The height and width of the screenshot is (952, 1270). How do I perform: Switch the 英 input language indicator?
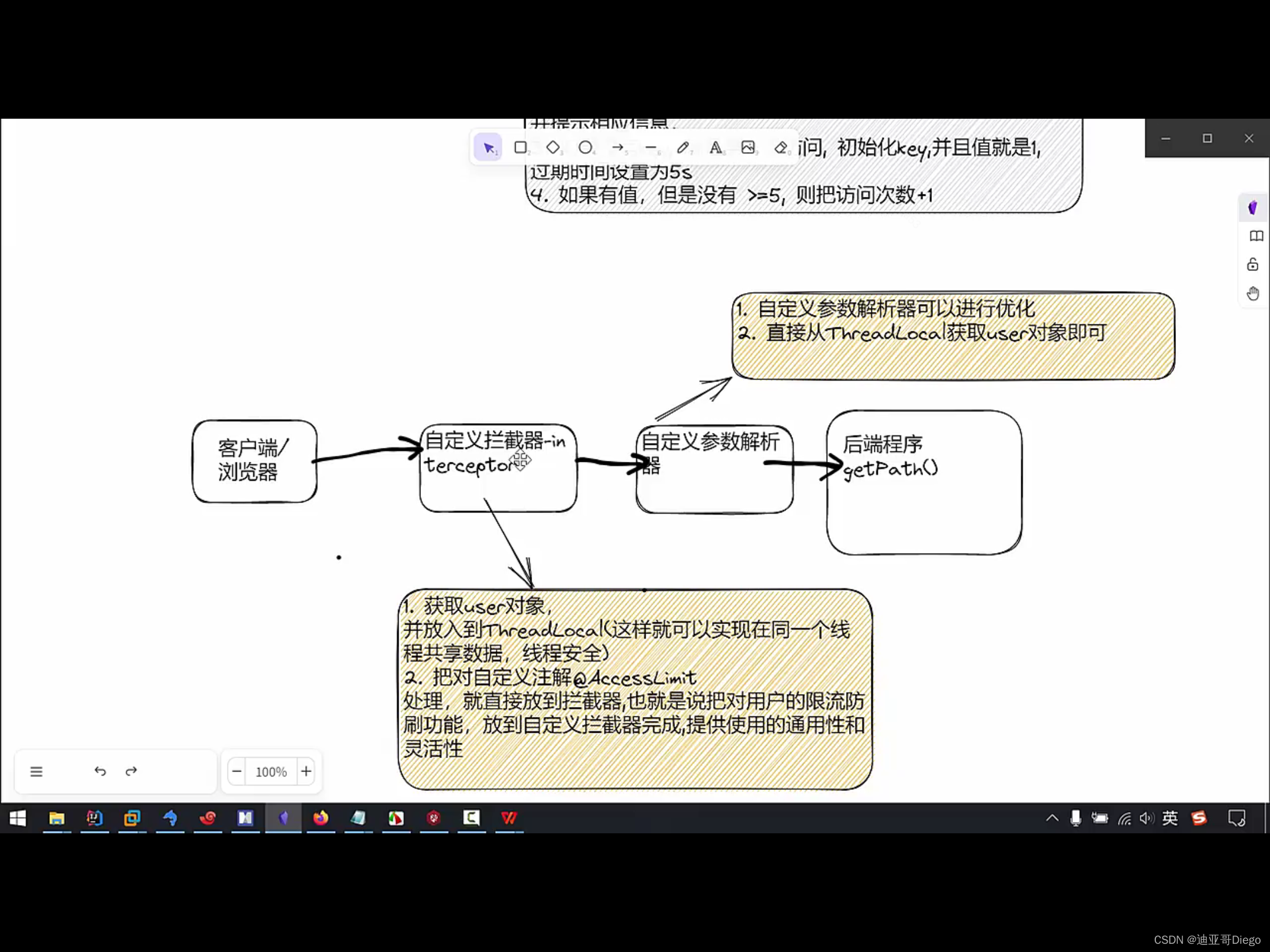[x=1170, y=818]
